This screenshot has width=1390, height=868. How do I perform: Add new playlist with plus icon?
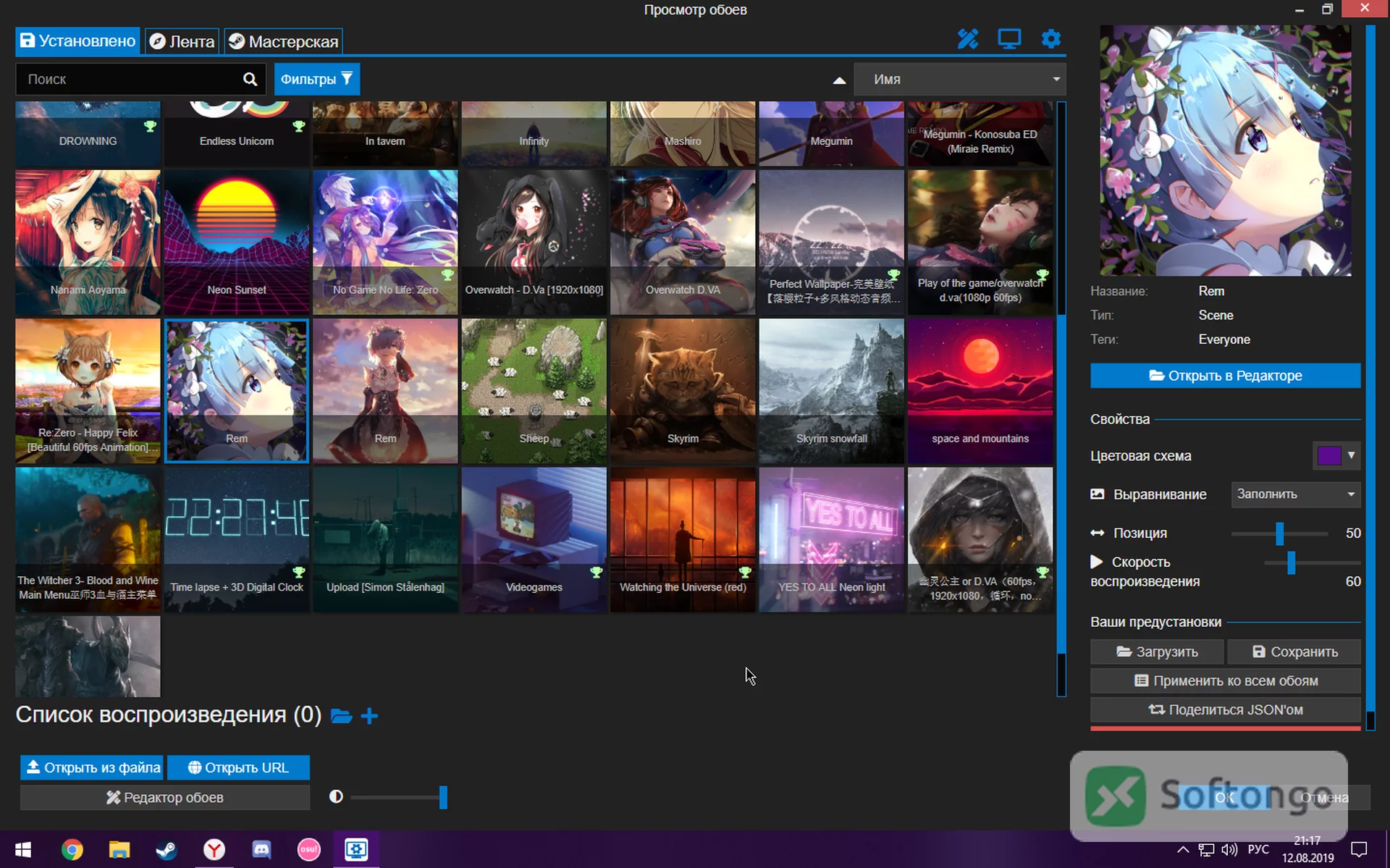[x=369, y=716]
